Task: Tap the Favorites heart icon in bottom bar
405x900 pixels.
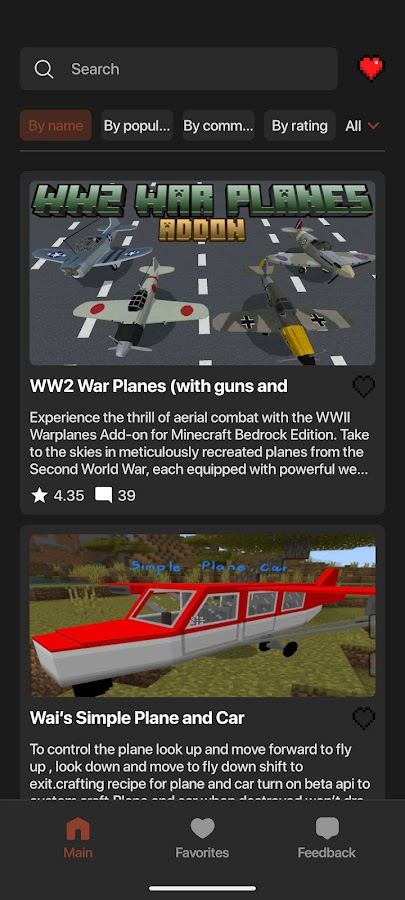Action: tap(202, 828)
